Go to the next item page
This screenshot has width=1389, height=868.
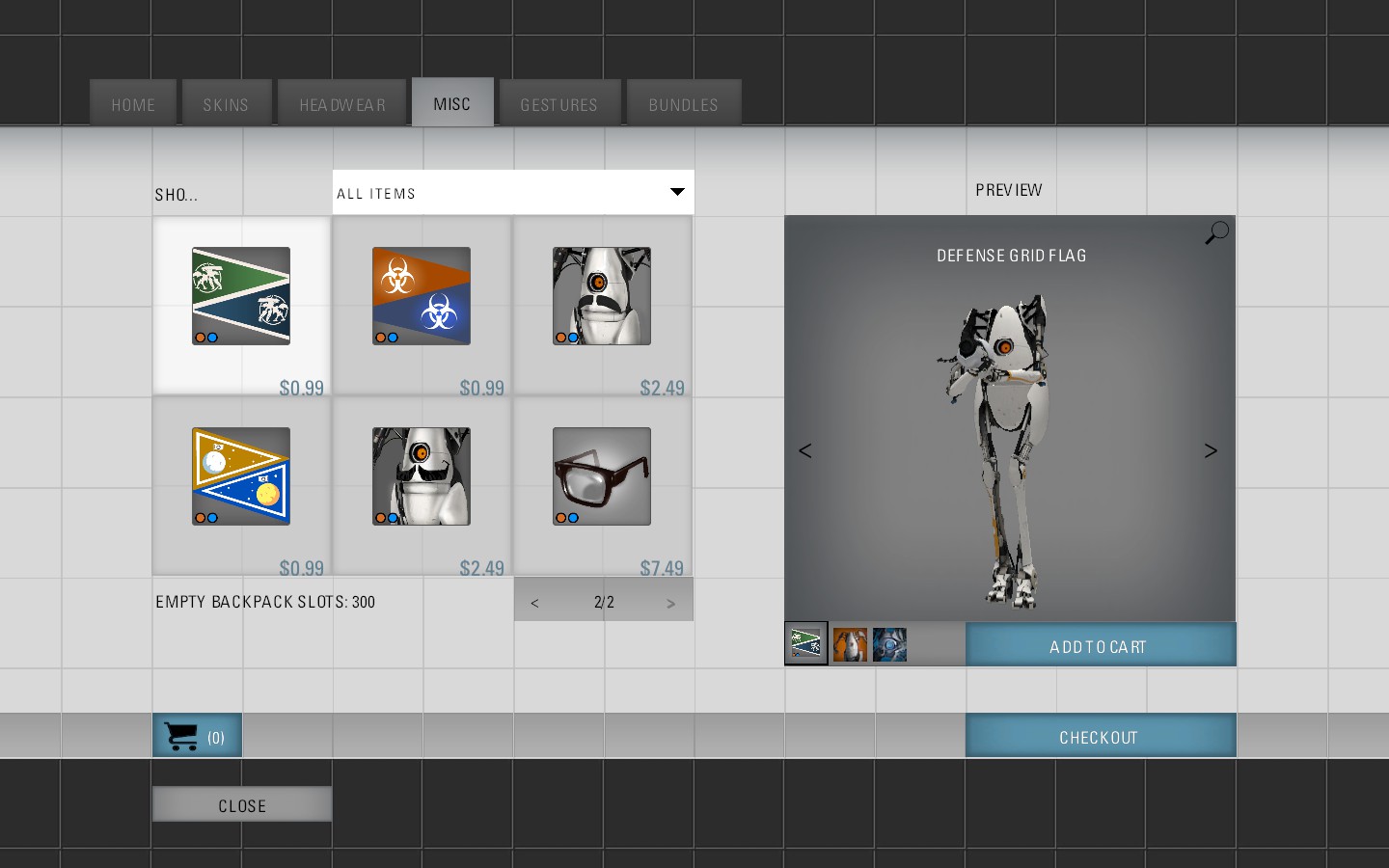click(671, 603)
